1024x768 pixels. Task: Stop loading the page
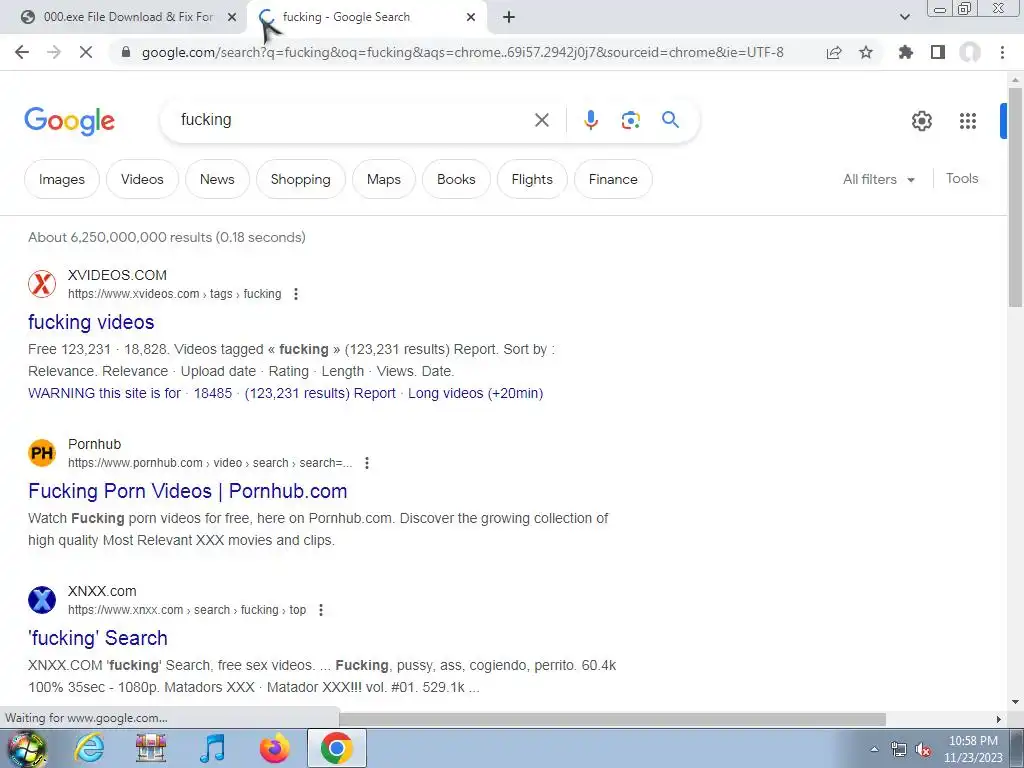click(86, 52)
